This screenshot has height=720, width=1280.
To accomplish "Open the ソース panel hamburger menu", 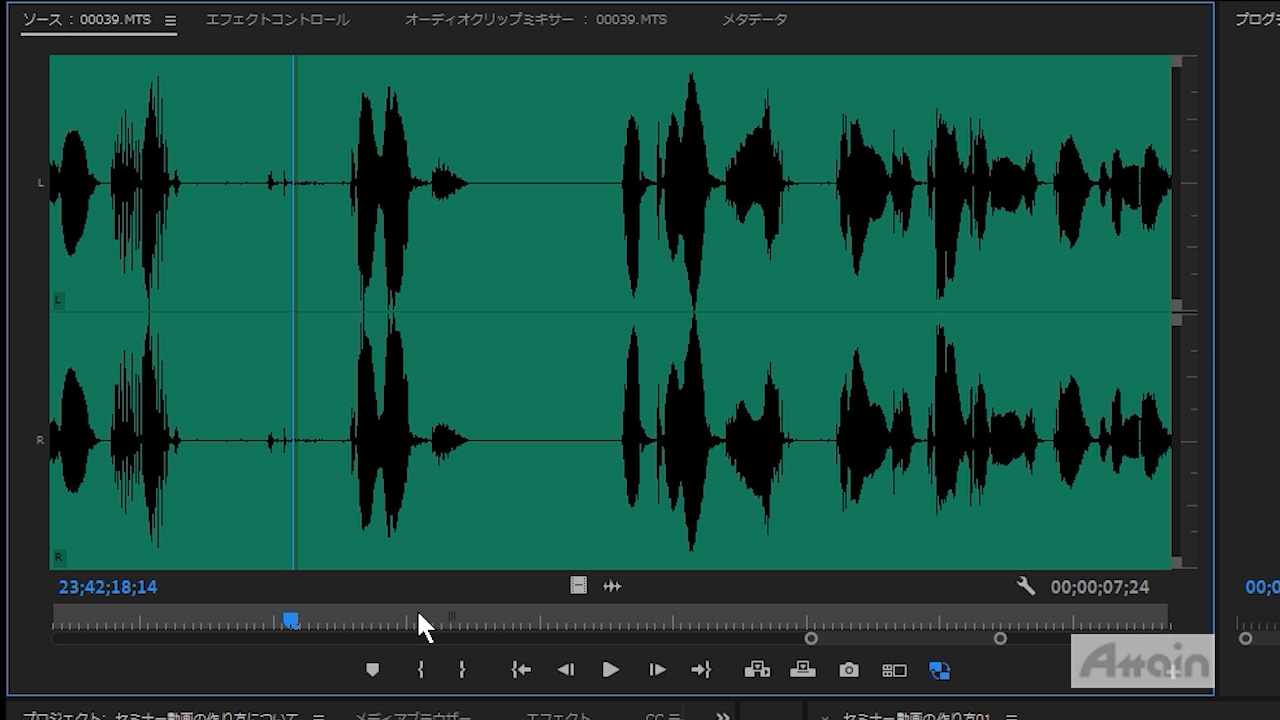I will (x=170, y=20).
